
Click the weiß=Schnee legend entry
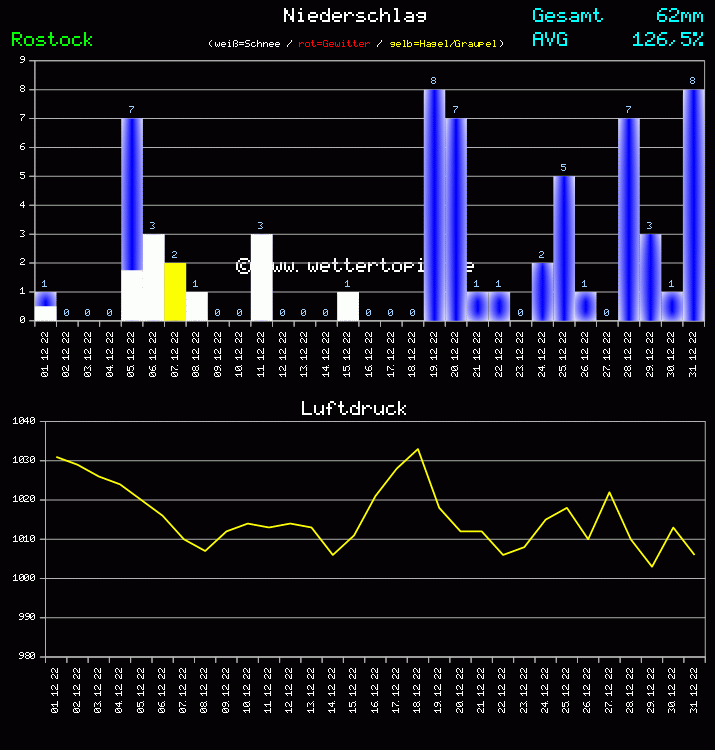[251, 44]
